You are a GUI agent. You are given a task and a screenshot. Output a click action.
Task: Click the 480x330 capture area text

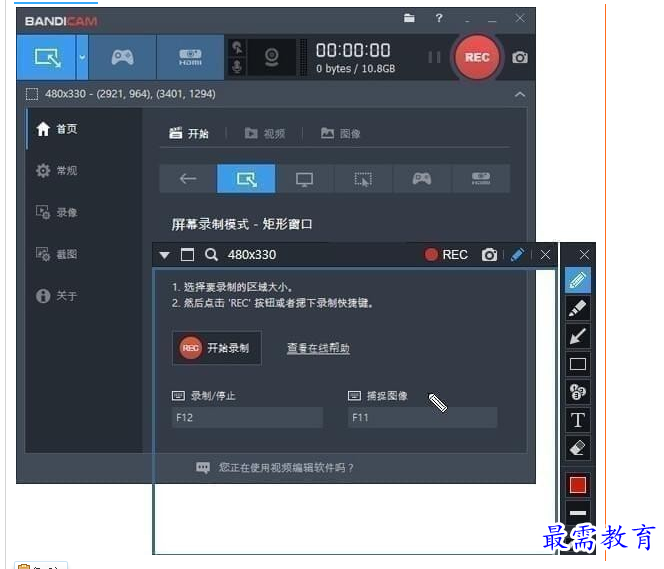coord(130,94)
